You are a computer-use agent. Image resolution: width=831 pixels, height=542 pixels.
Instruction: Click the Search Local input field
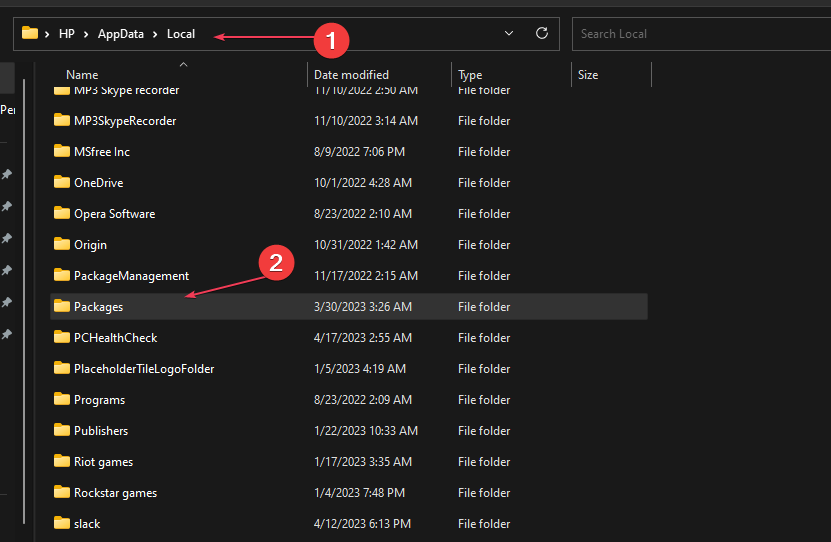[x=701, y=34]
